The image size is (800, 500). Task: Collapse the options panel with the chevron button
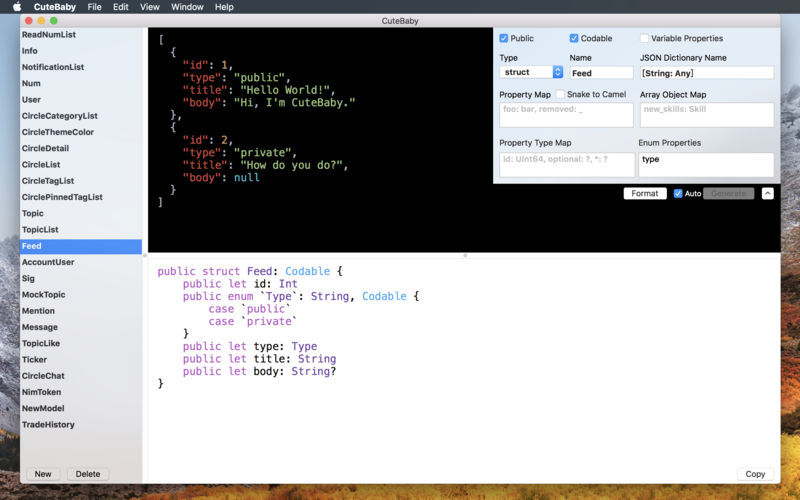point(767,193)
